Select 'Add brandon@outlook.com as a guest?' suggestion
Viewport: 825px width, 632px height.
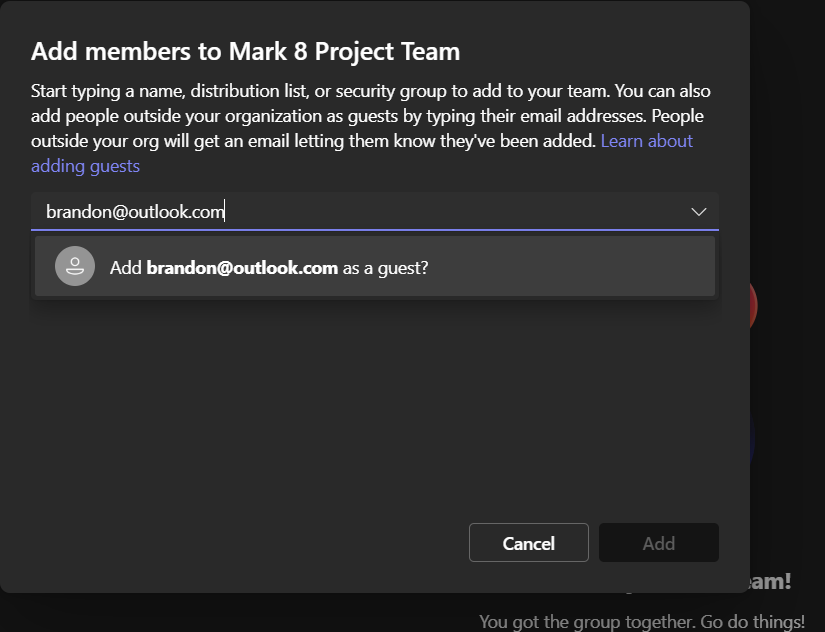(x=374, y=267)
